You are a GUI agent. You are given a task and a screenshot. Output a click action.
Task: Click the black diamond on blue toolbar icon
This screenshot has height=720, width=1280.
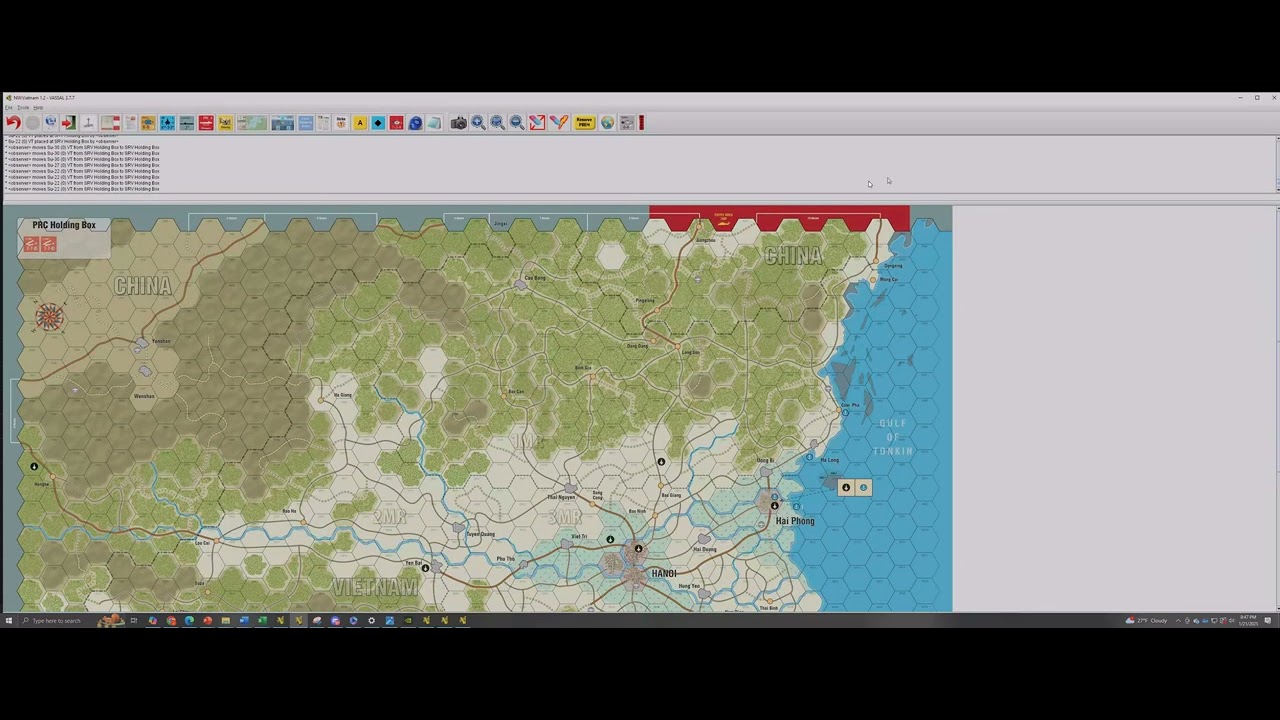(378, 122)
